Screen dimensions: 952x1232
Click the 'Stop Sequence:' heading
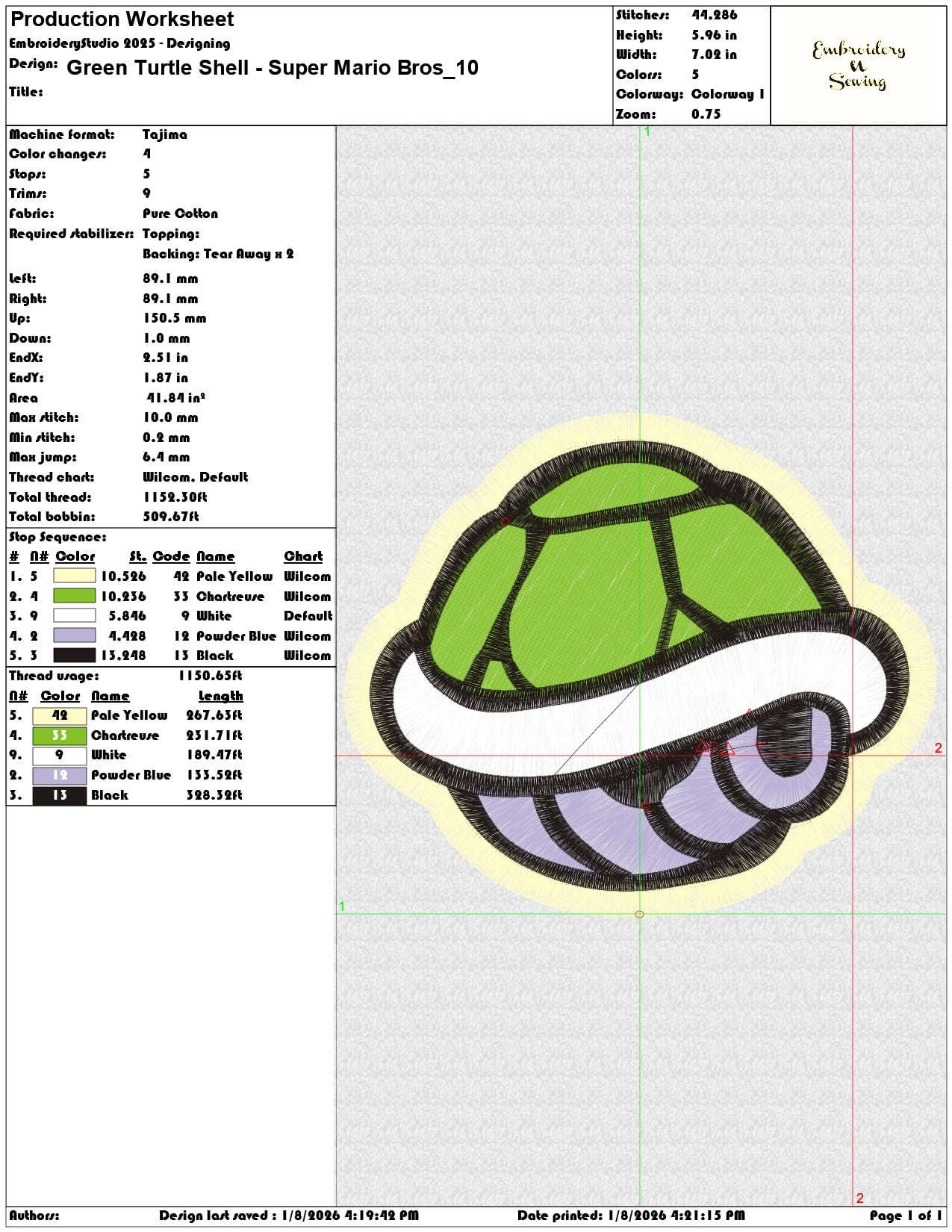pos(57,537)
